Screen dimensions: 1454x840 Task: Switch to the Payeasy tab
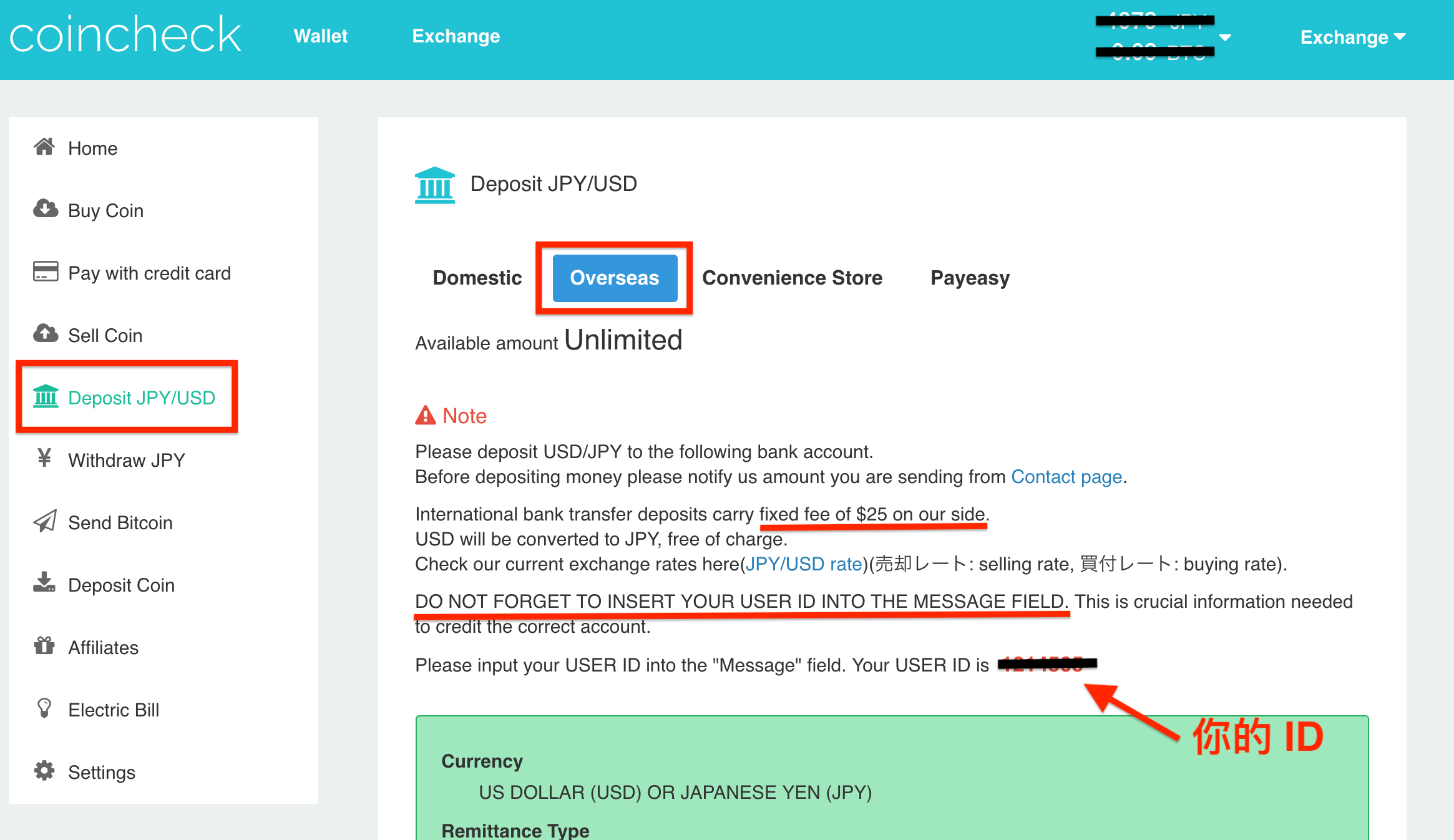pyautogui.click(x=970, y=278)
